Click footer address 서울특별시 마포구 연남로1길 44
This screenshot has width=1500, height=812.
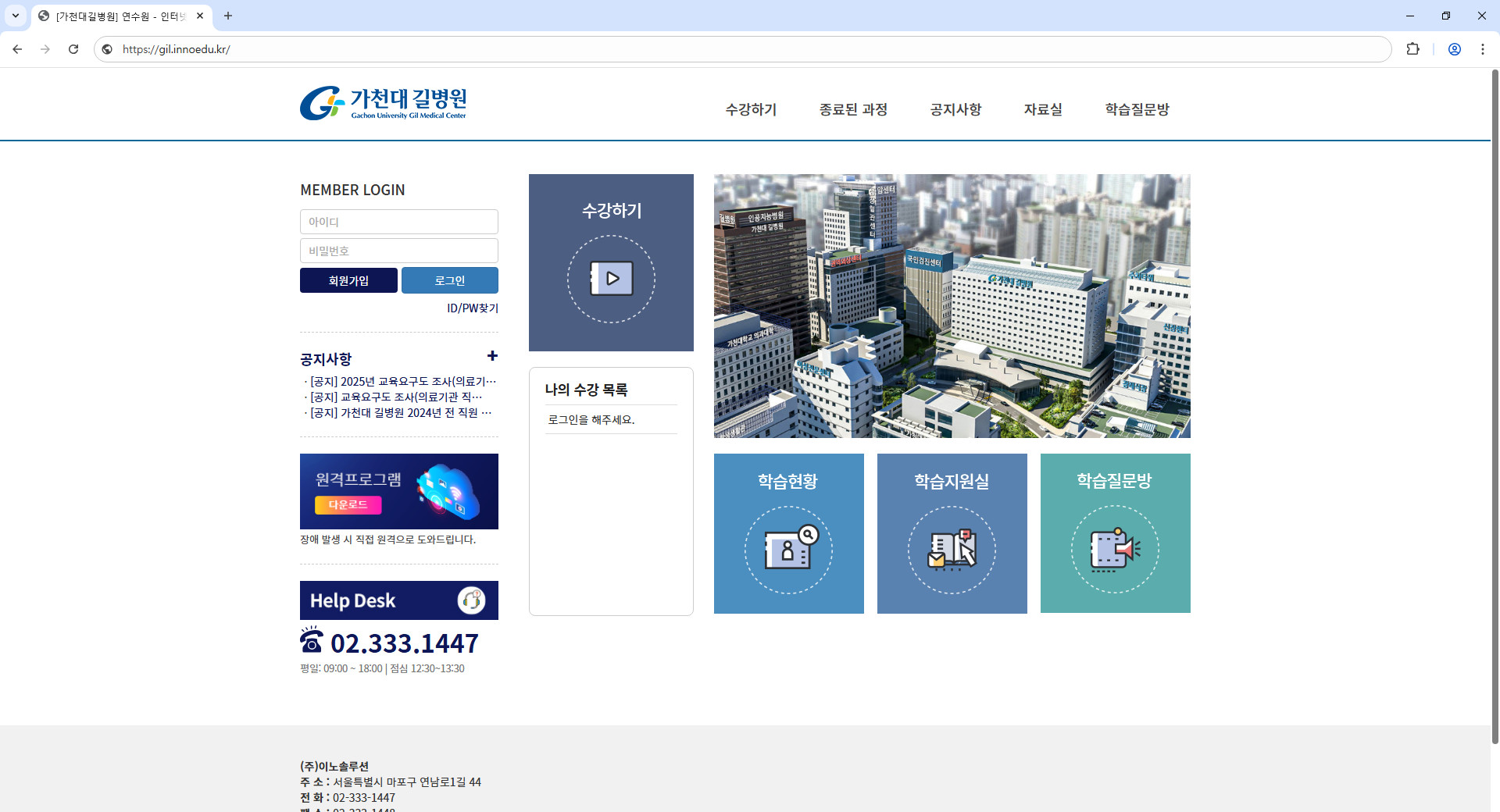[x=407, y=782]
